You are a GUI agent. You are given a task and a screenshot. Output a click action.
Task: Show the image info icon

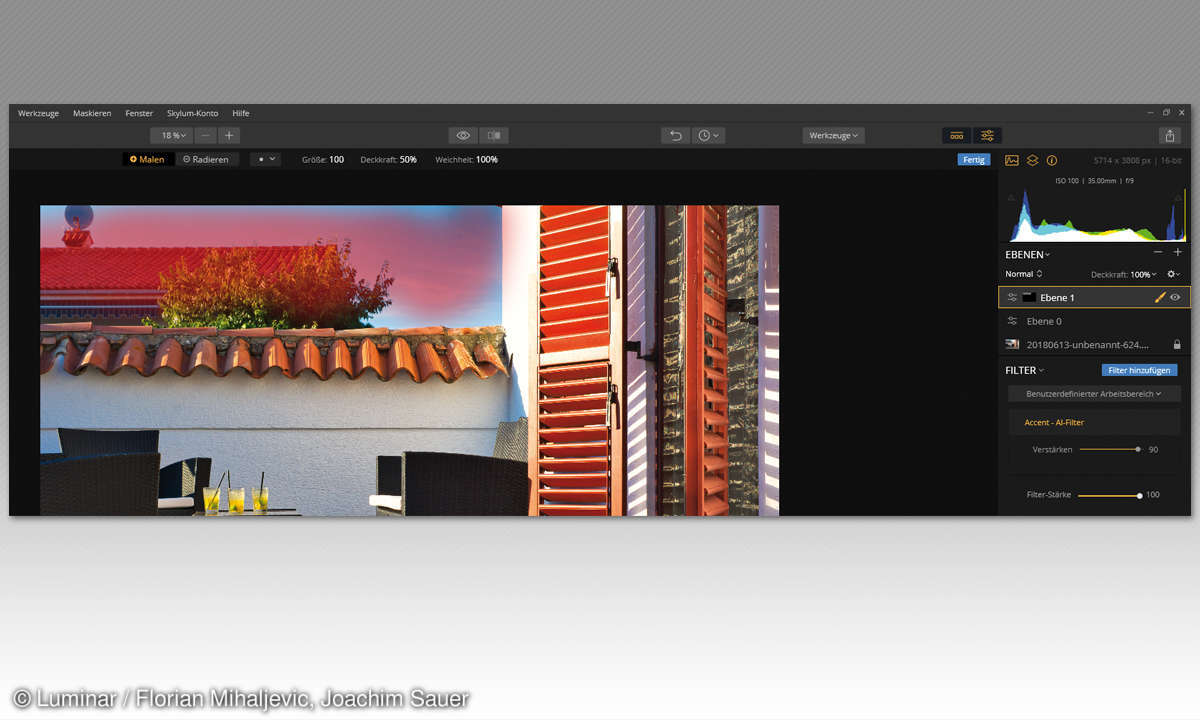tap(1052, 160)
